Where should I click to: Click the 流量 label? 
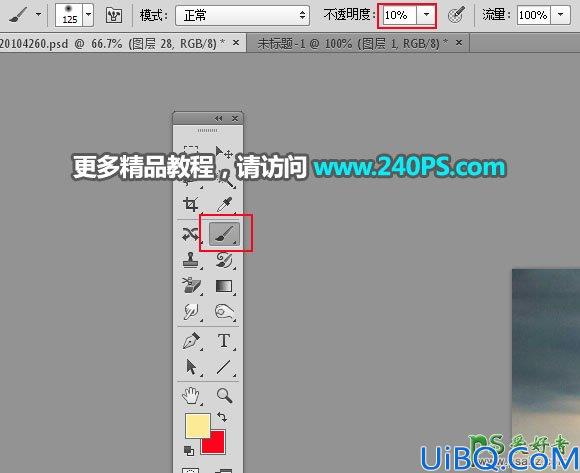496,15
